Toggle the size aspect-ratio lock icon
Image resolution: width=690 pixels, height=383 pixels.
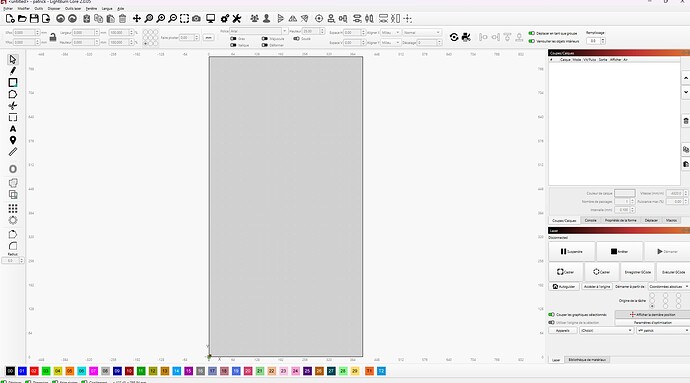[53, 37]
